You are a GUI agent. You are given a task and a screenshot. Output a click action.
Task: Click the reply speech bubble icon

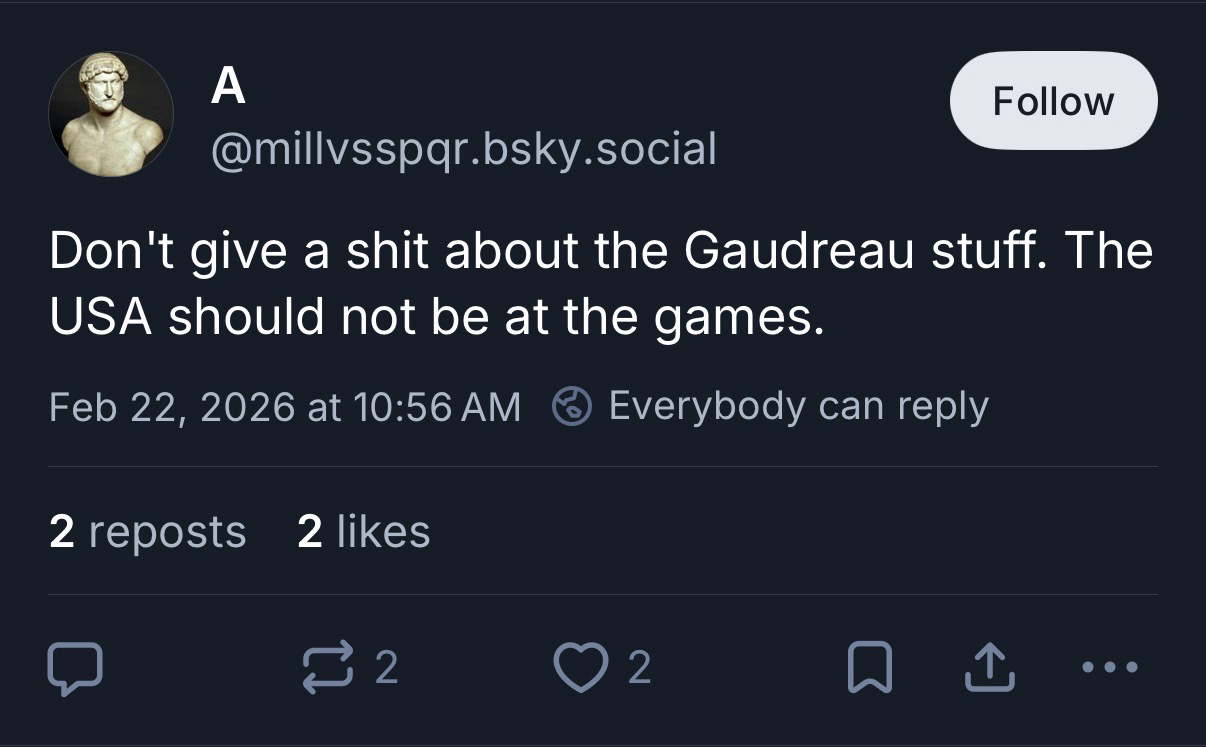[74, 668]
